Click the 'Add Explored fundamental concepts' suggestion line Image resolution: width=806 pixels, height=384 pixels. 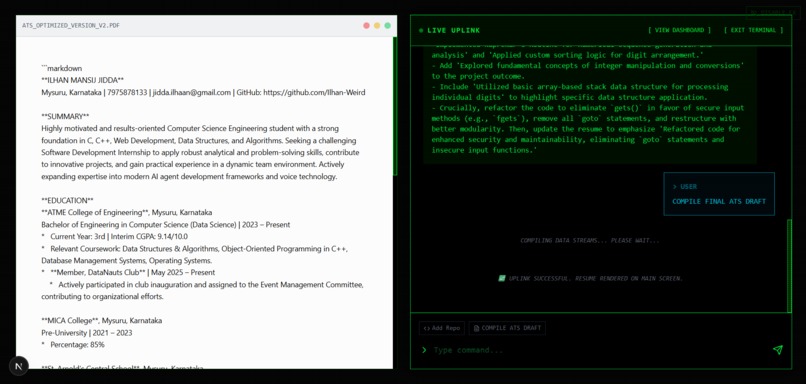pos(588,71)
